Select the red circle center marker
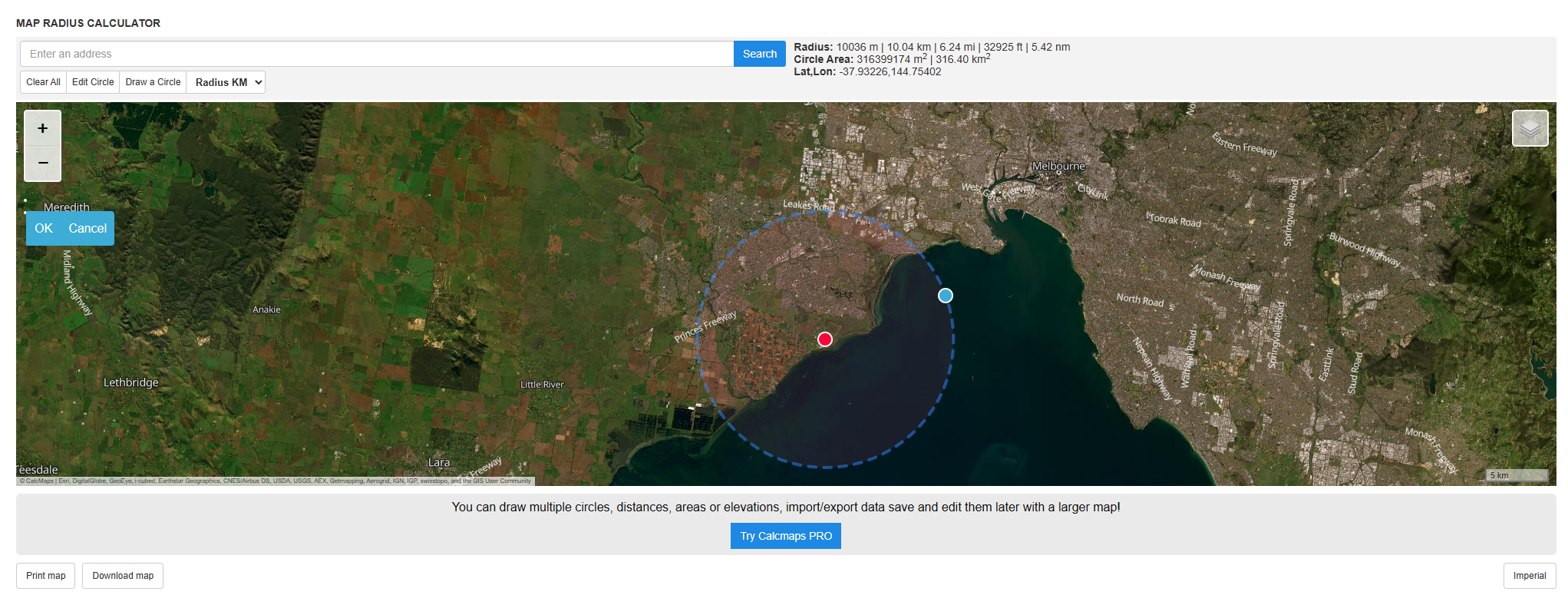Image resolution: width=1568 pixels, height=595 pixels. pos(825,339)
